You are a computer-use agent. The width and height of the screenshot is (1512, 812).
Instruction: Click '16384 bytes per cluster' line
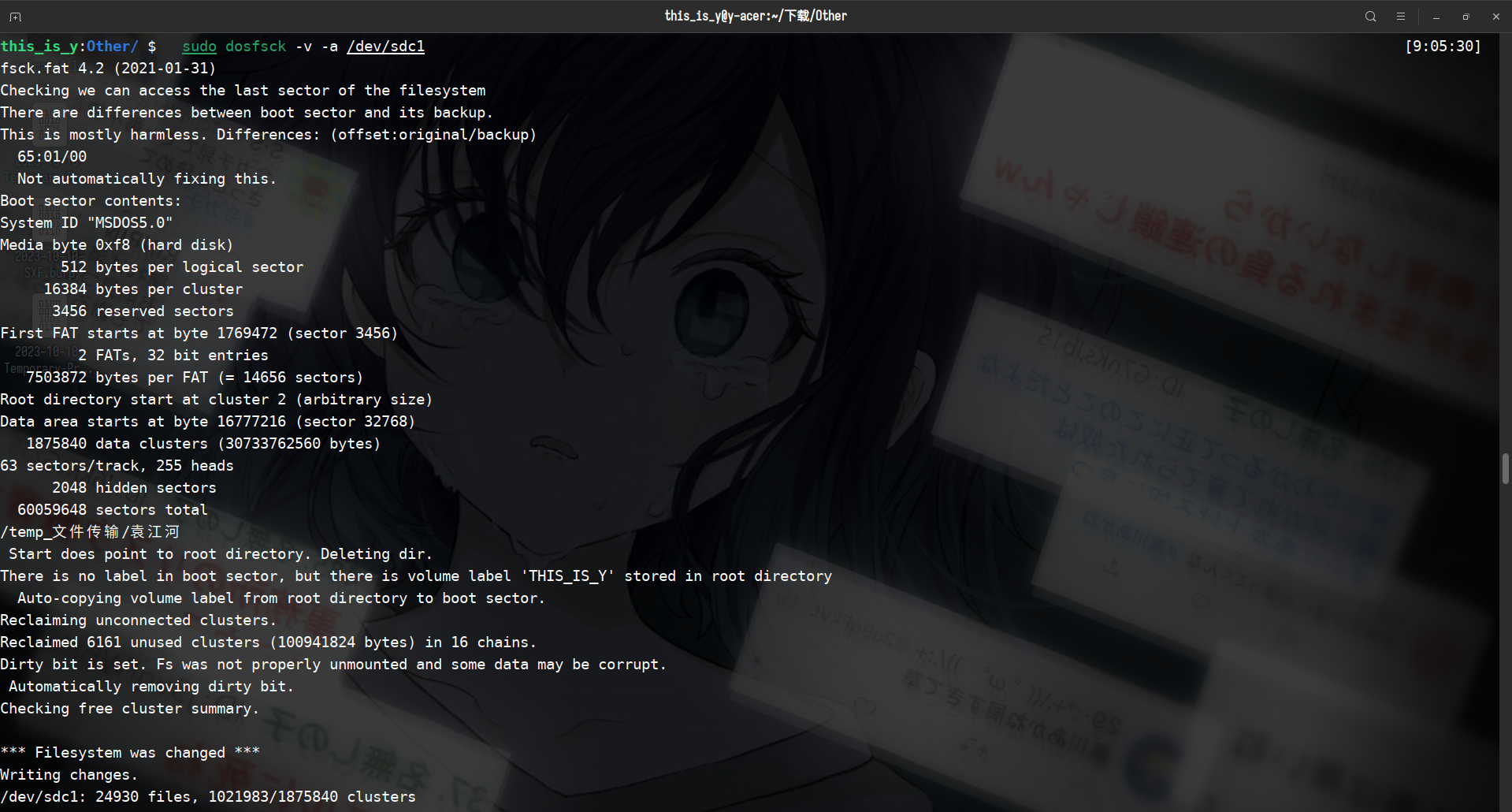(143, 289)
